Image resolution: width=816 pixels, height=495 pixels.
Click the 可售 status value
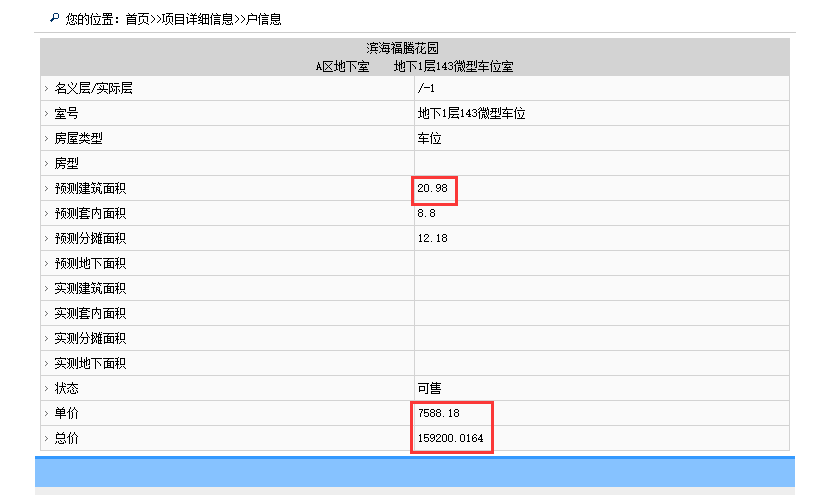pyautogui.click(x=429, y=388)
